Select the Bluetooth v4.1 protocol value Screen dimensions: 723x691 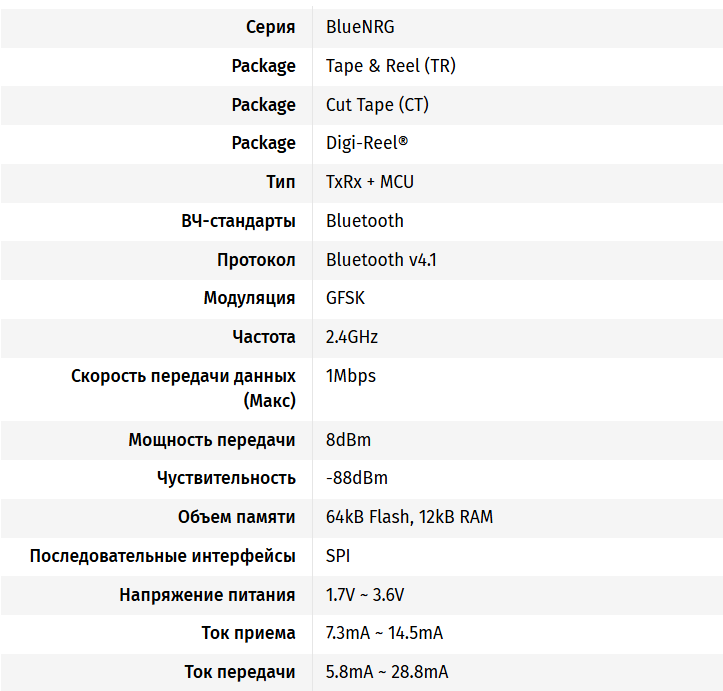coord(381,260)
